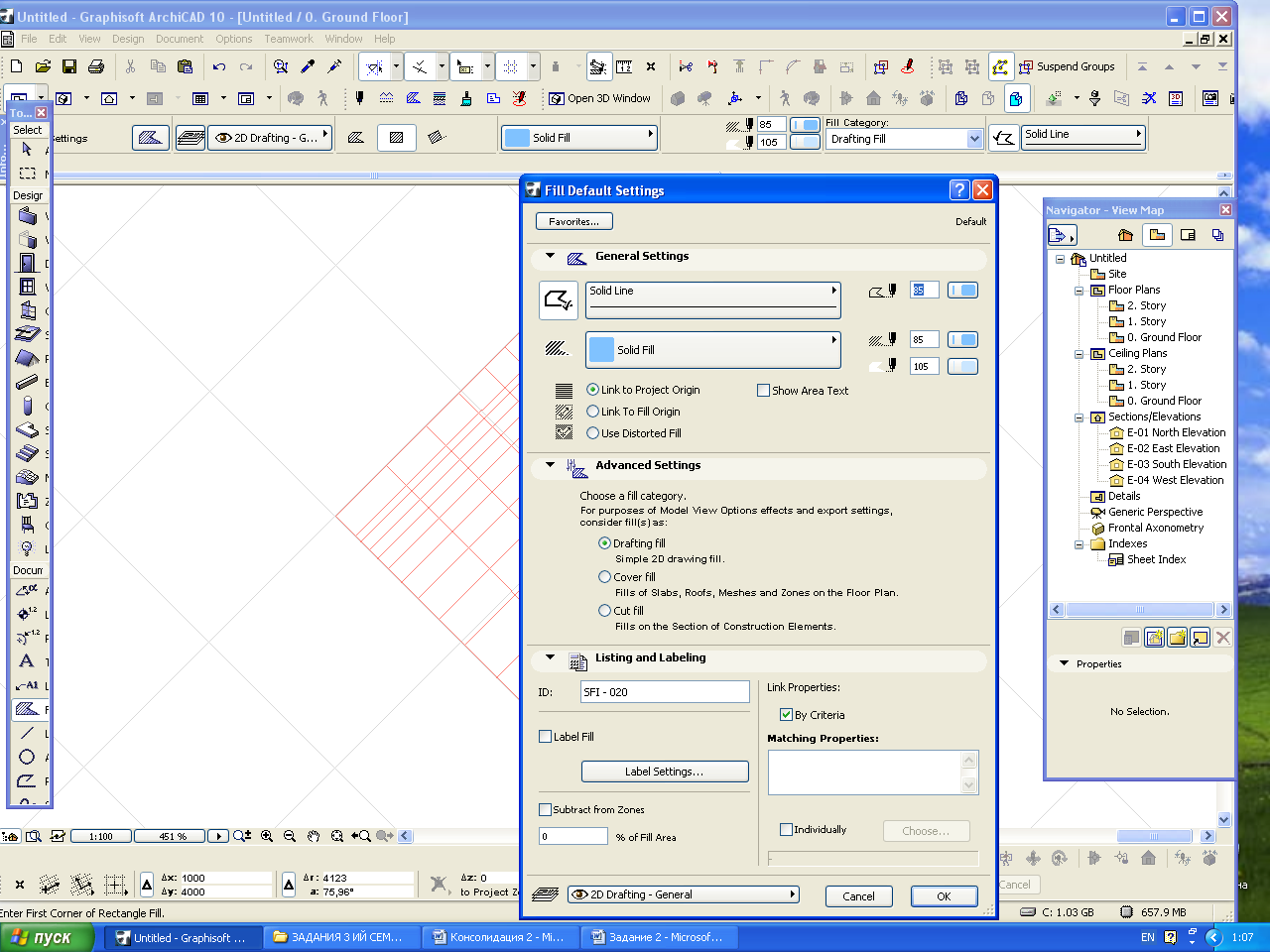Image resolution: width=1270 pixels, height=952 pixels.
Task: Uncheck By Criteria link properties checkbox
Action: click(x=786, y=714)
